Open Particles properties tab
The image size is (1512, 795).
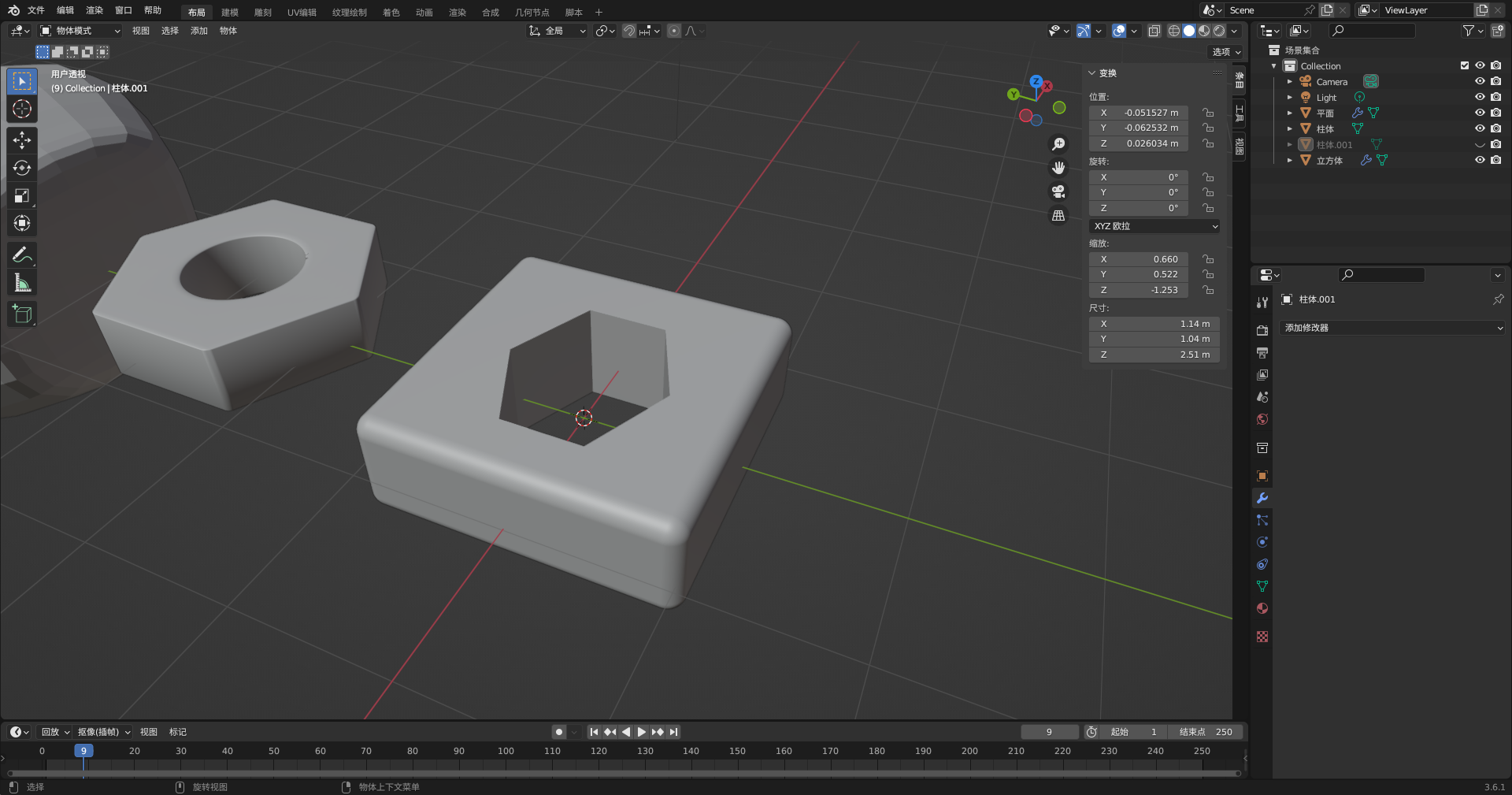(1262, 520)
